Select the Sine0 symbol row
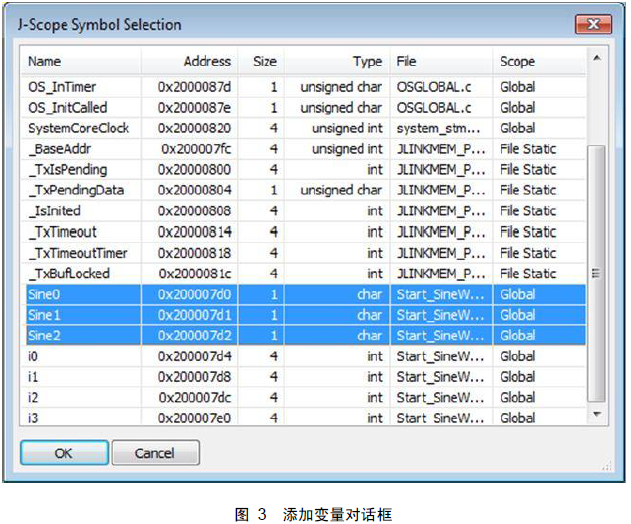The image size is (631, 524). click(303, 295)
